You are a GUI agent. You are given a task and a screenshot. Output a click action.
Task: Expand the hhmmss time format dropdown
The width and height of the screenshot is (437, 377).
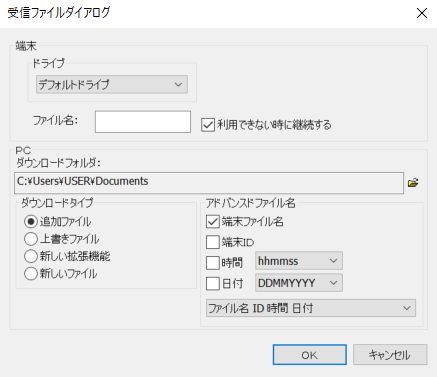click(x=299, y=261)
